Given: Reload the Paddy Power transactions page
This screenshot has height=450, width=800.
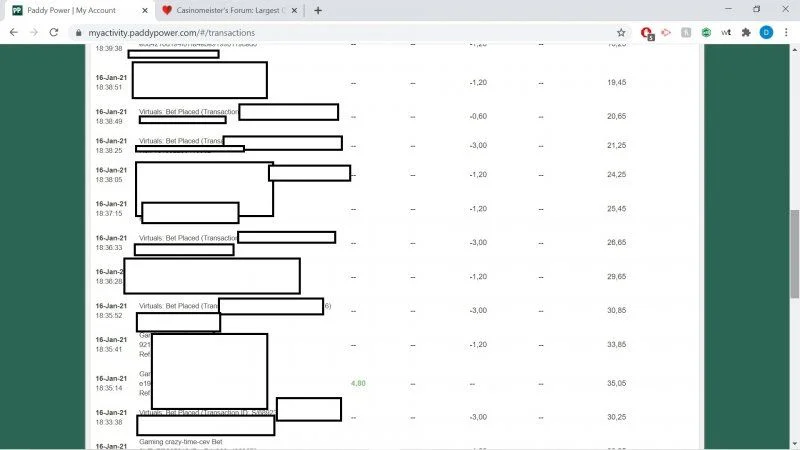Looking at the screenshot, I should [54, 32].
